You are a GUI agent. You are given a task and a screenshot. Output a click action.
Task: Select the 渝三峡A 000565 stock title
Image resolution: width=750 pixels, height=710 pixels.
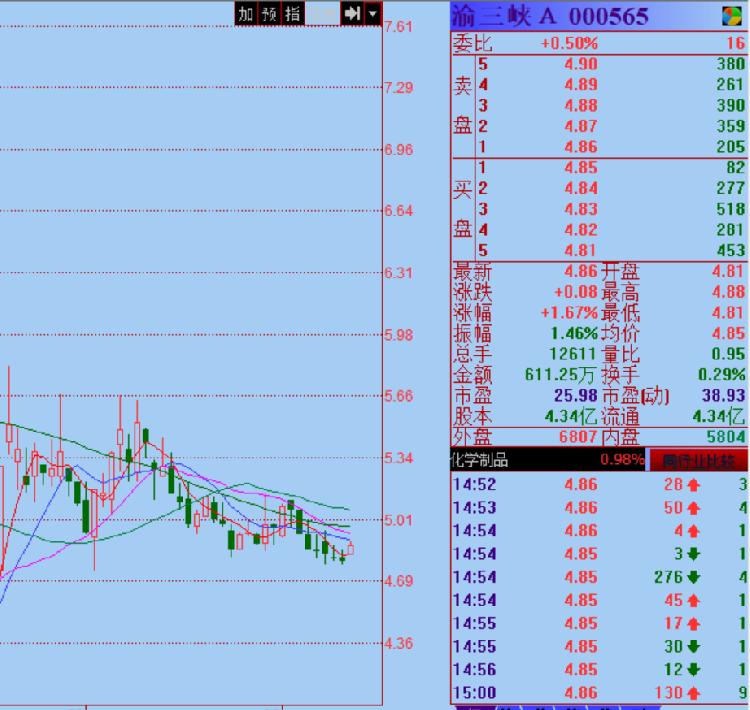pyautogui.click(x=550, y=16)
